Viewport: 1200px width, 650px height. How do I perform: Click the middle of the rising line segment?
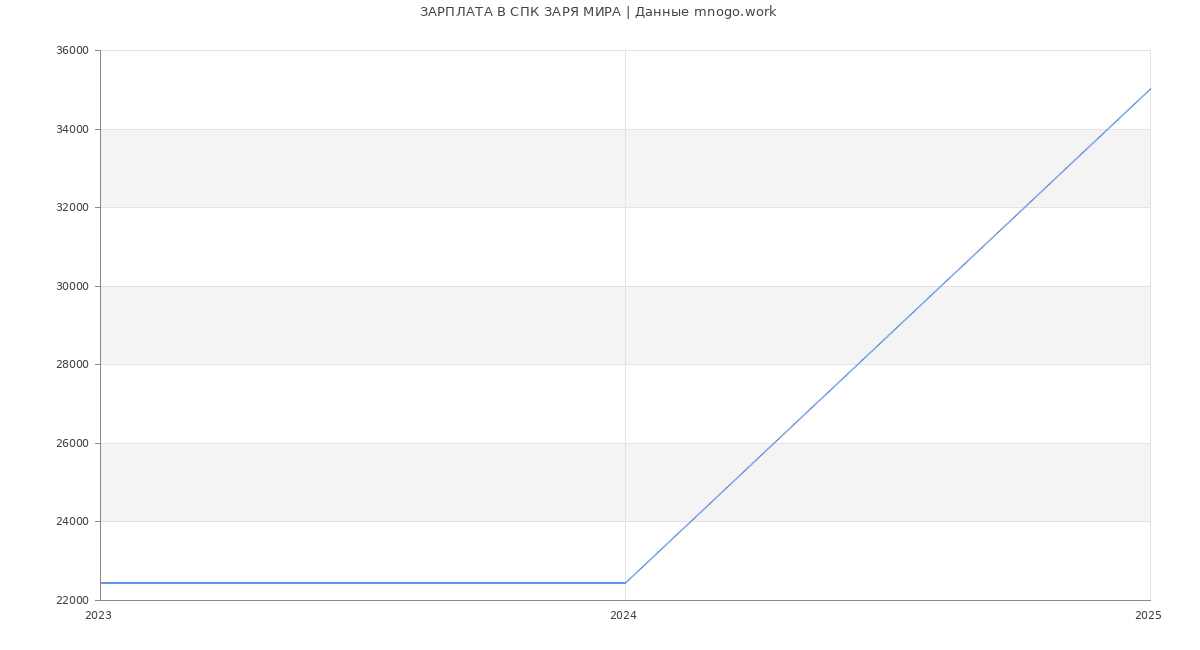click(x=888, y=336)
